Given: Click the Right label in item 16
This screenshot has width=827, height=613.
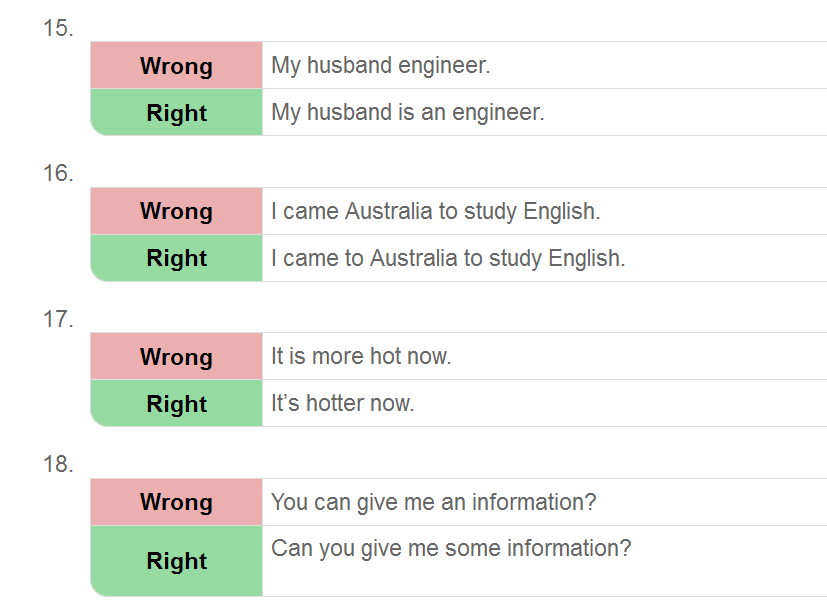Looking at the screenshot, I should [176, 258].
